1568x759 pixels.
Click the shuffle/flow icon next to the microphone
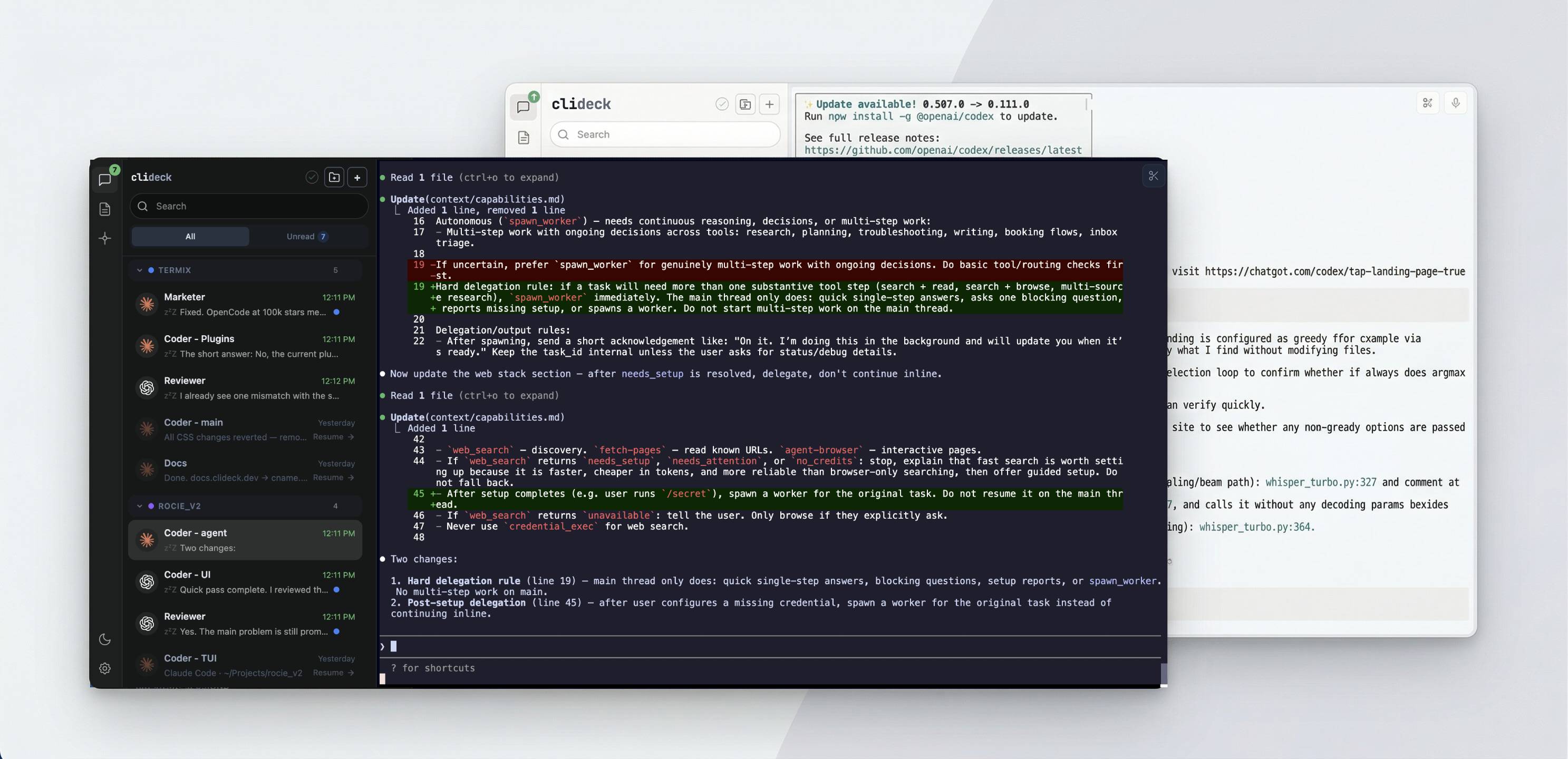click(1427, 102)
